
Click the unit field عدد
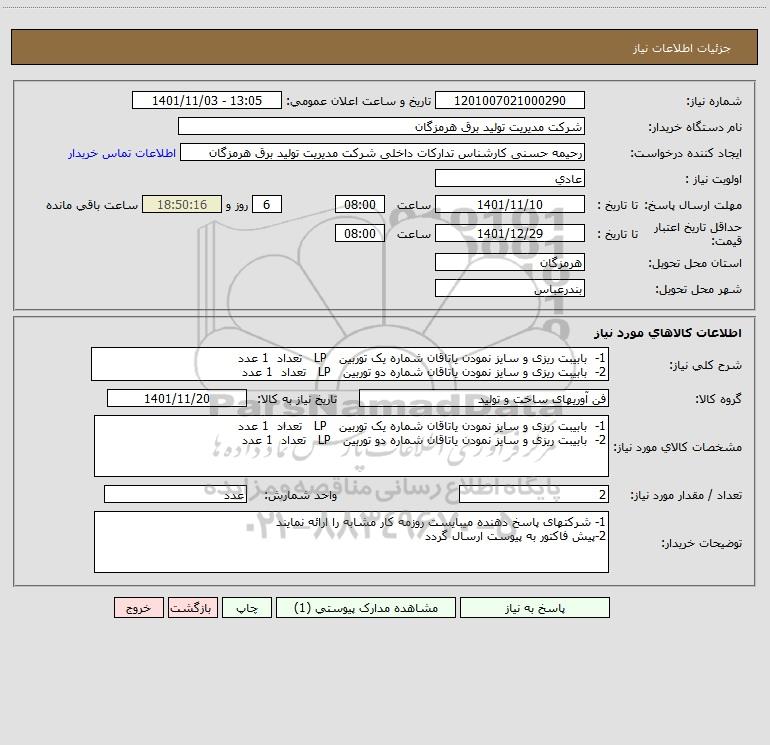point(175,494)
